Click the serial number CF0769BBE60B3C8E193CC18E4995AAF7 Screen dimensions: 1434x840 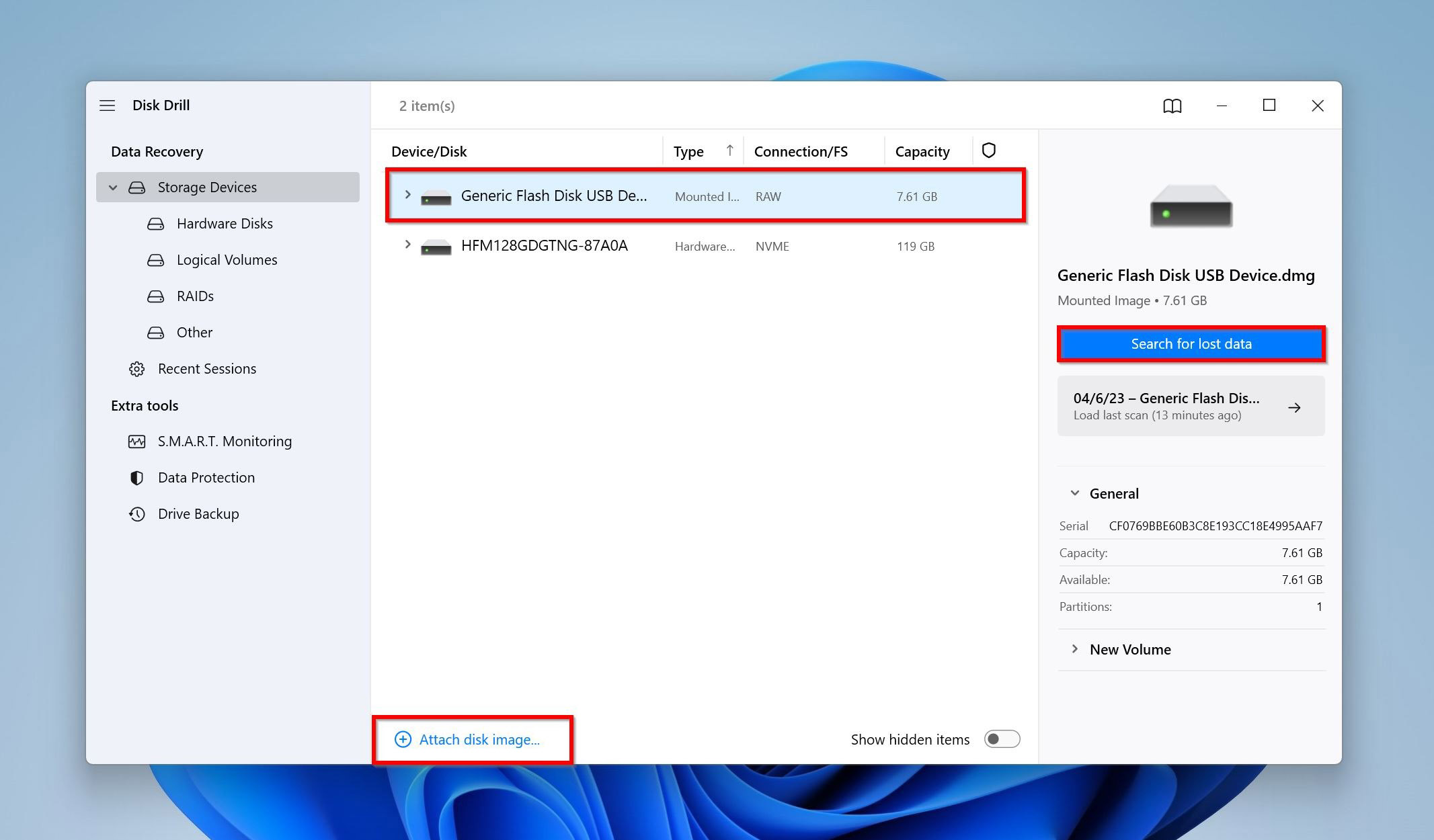[x=1216, y=526]
